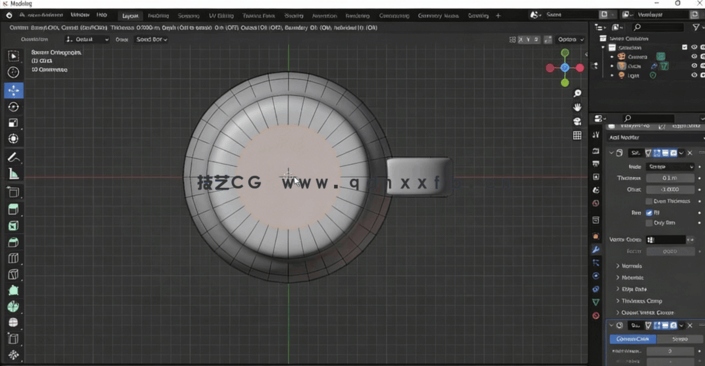This screenshot has width=705, height=366.
Task: Click the Thickness value slider
Action: coord(670,178)
